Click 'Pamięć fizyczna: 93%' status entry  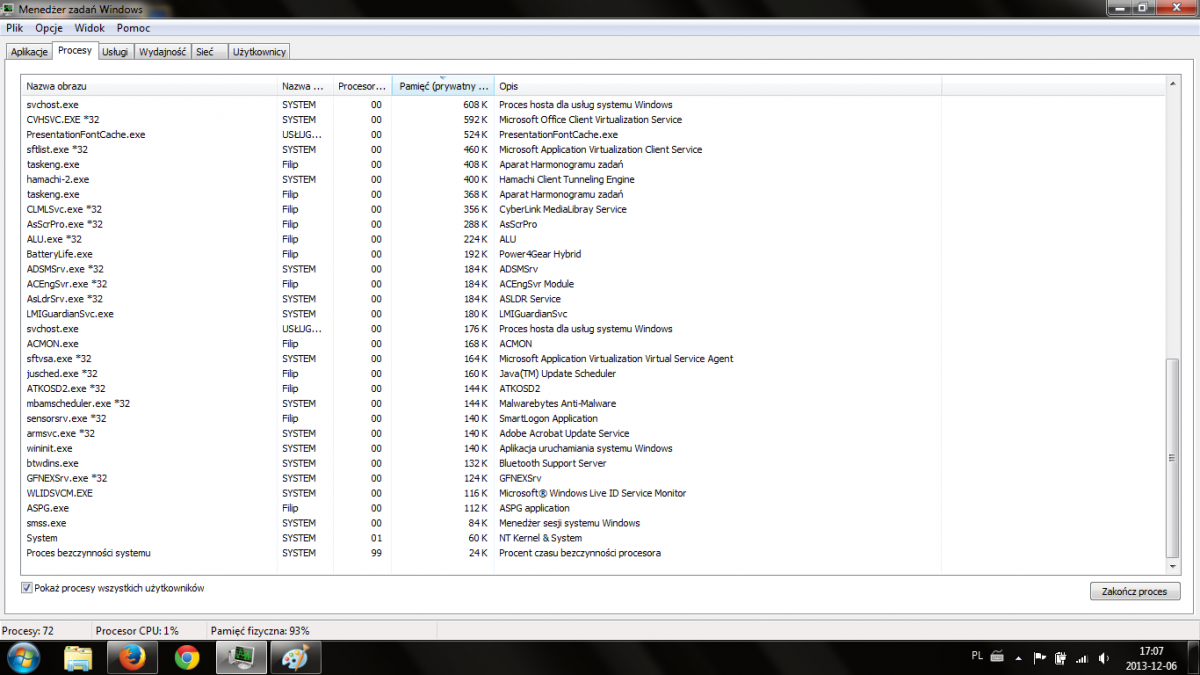point(260,631)
